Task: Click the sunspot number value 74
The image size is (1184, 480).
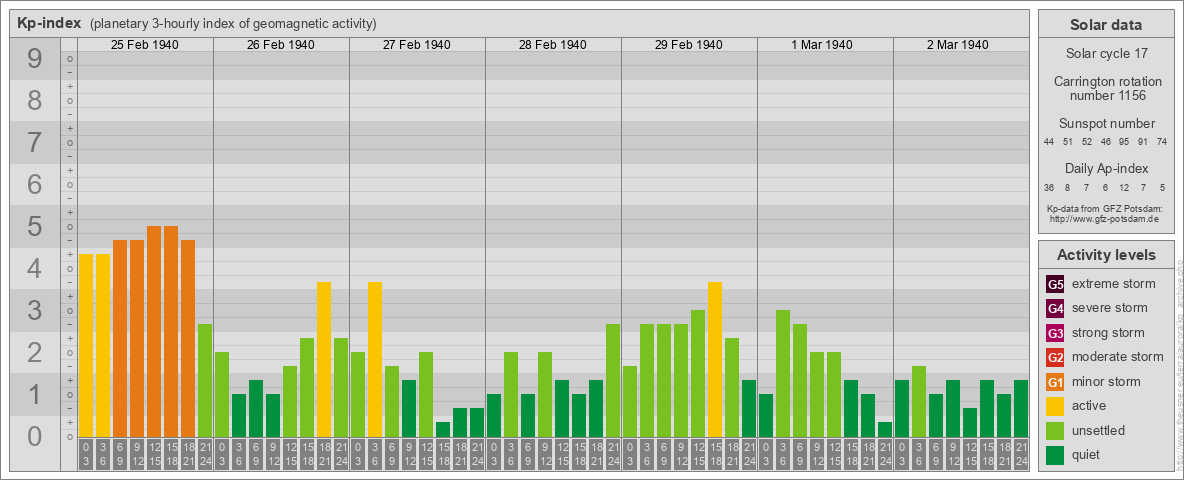Action: click(x=1162, y=142)
